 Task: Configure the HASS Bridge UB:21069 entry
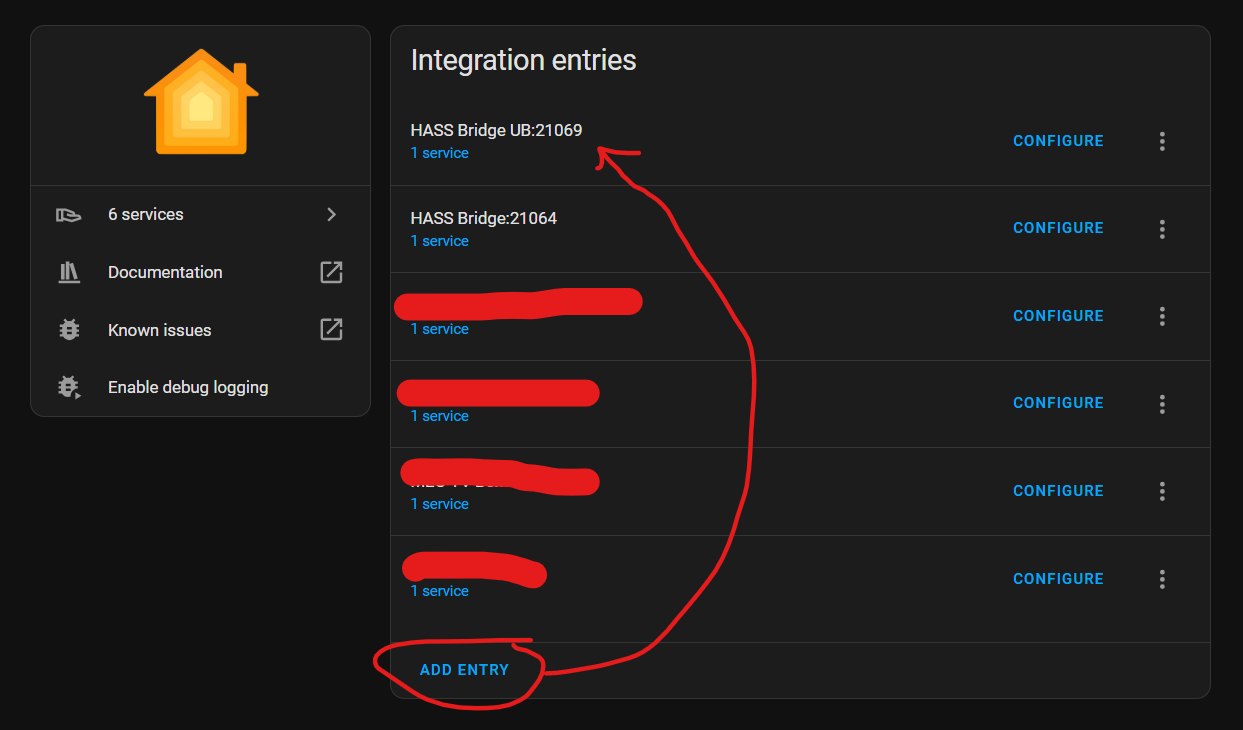[1058, 141]
